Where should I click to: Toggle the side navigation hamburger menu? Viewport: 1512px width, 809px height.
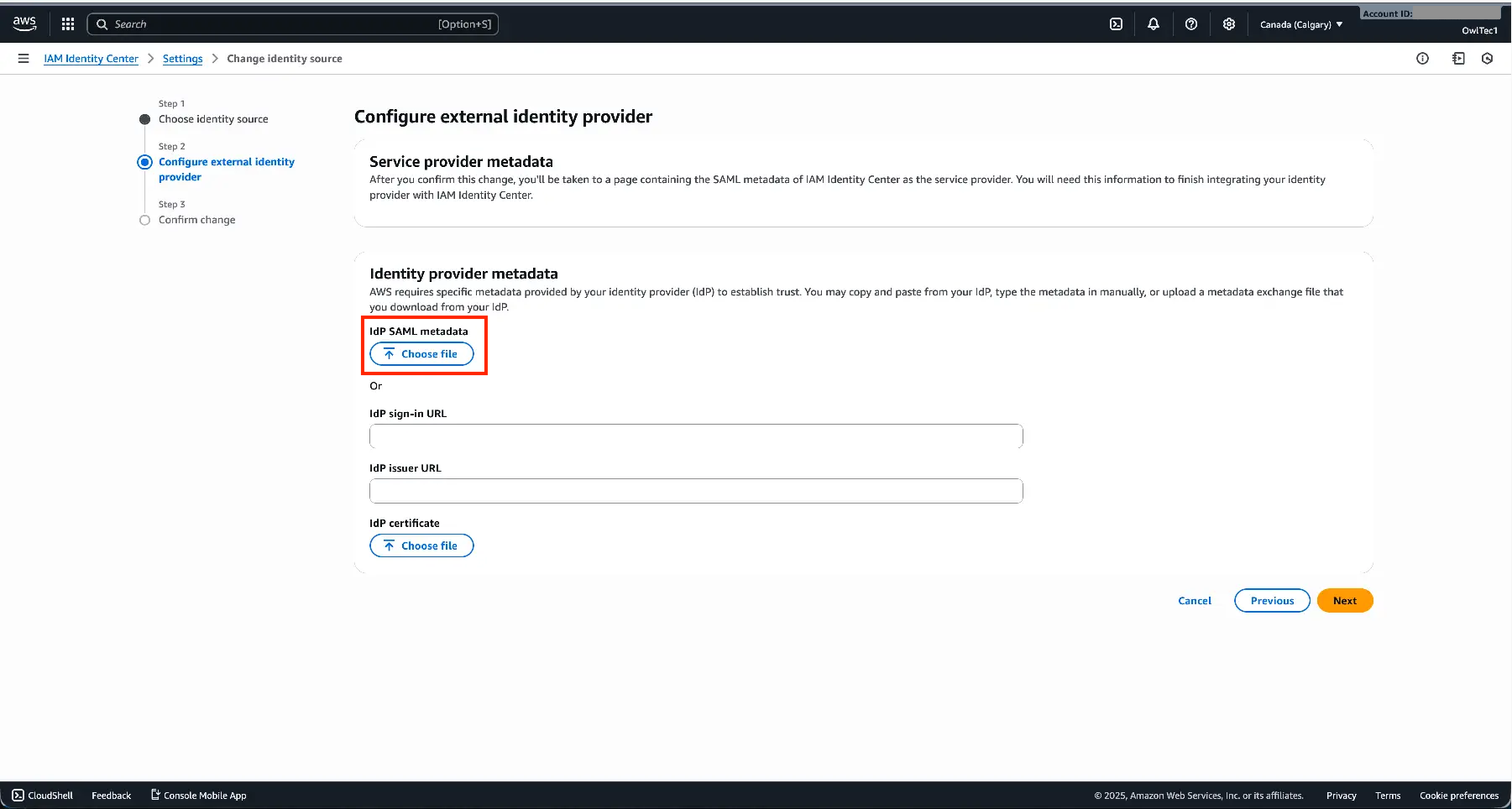(24, 59)
